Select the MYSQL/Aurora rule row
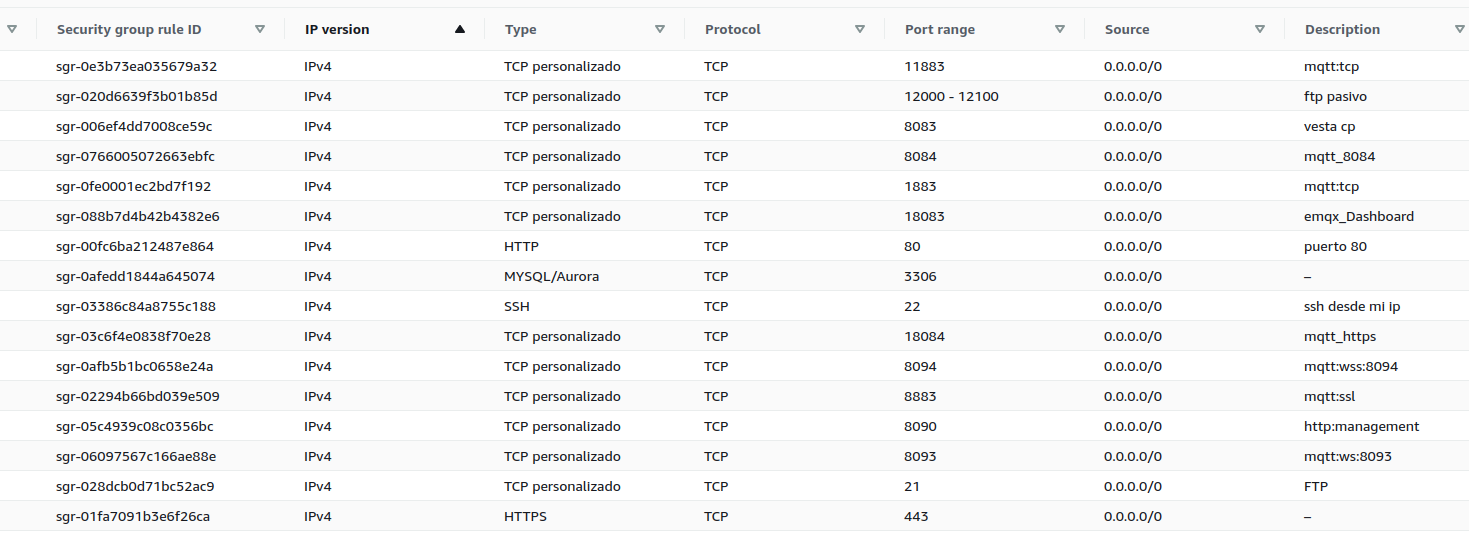Viewport: 1469px width, 535px height. pyautogui.click(x=551, y=276)
